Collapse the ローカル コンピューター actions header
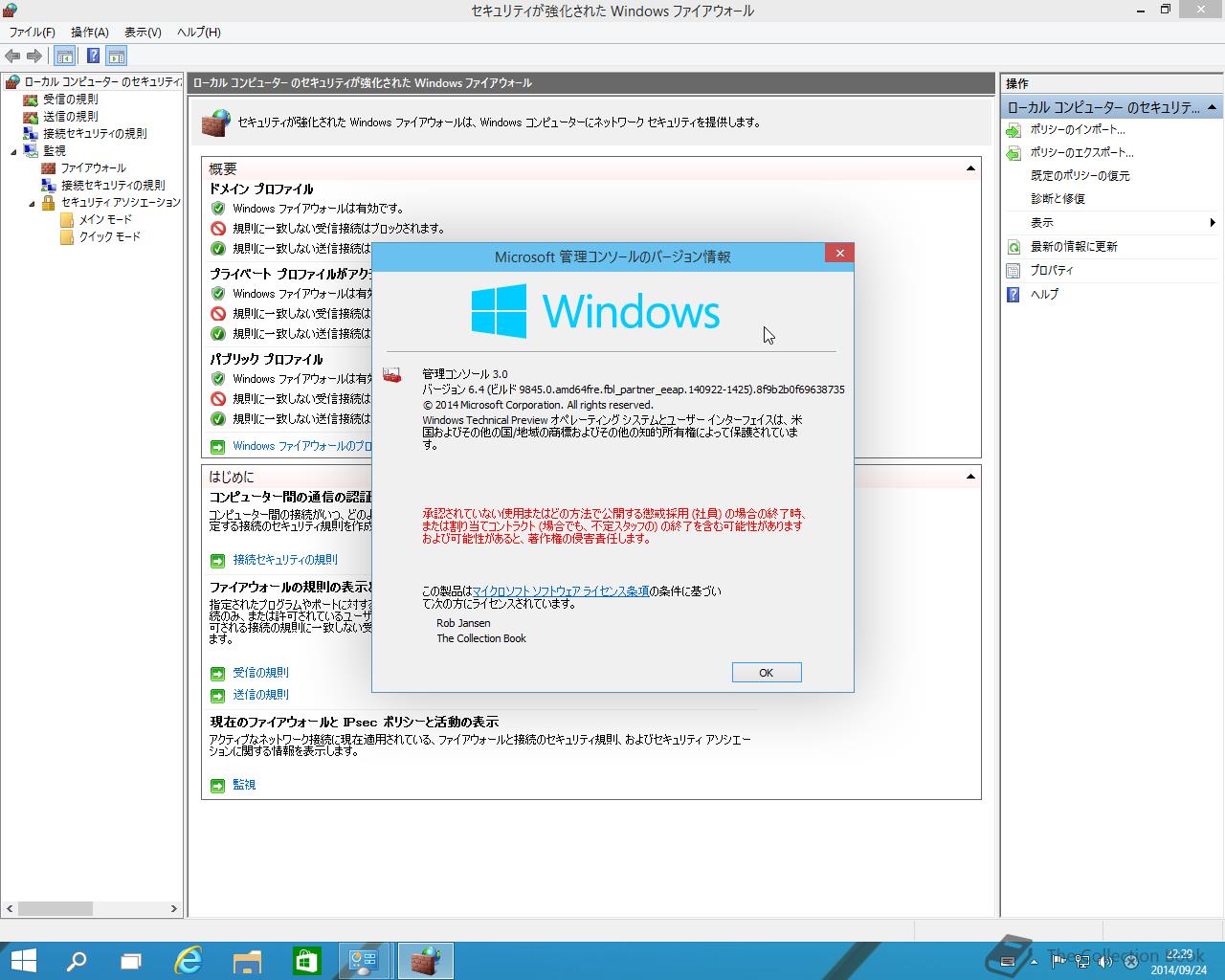 click(1212, 107)
